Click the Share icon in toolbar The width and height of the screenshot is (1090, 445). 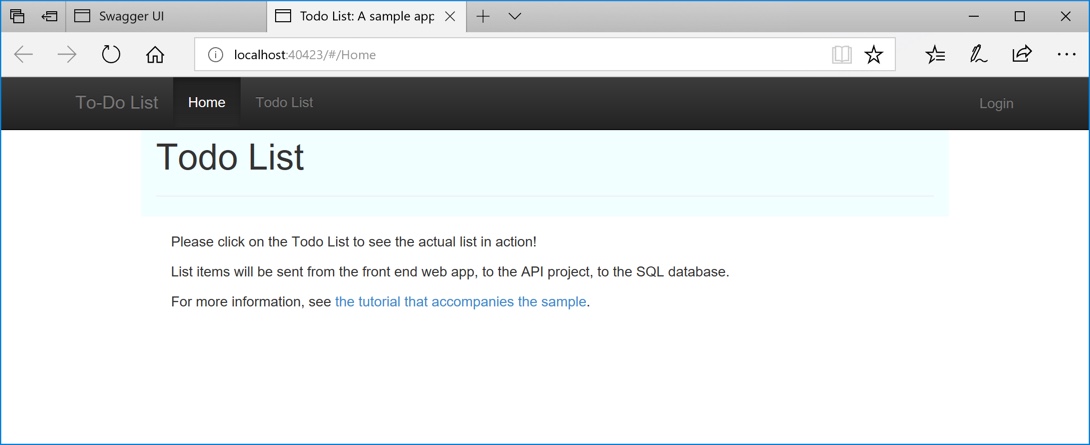pyautogui.click(x=1022, y=55)
